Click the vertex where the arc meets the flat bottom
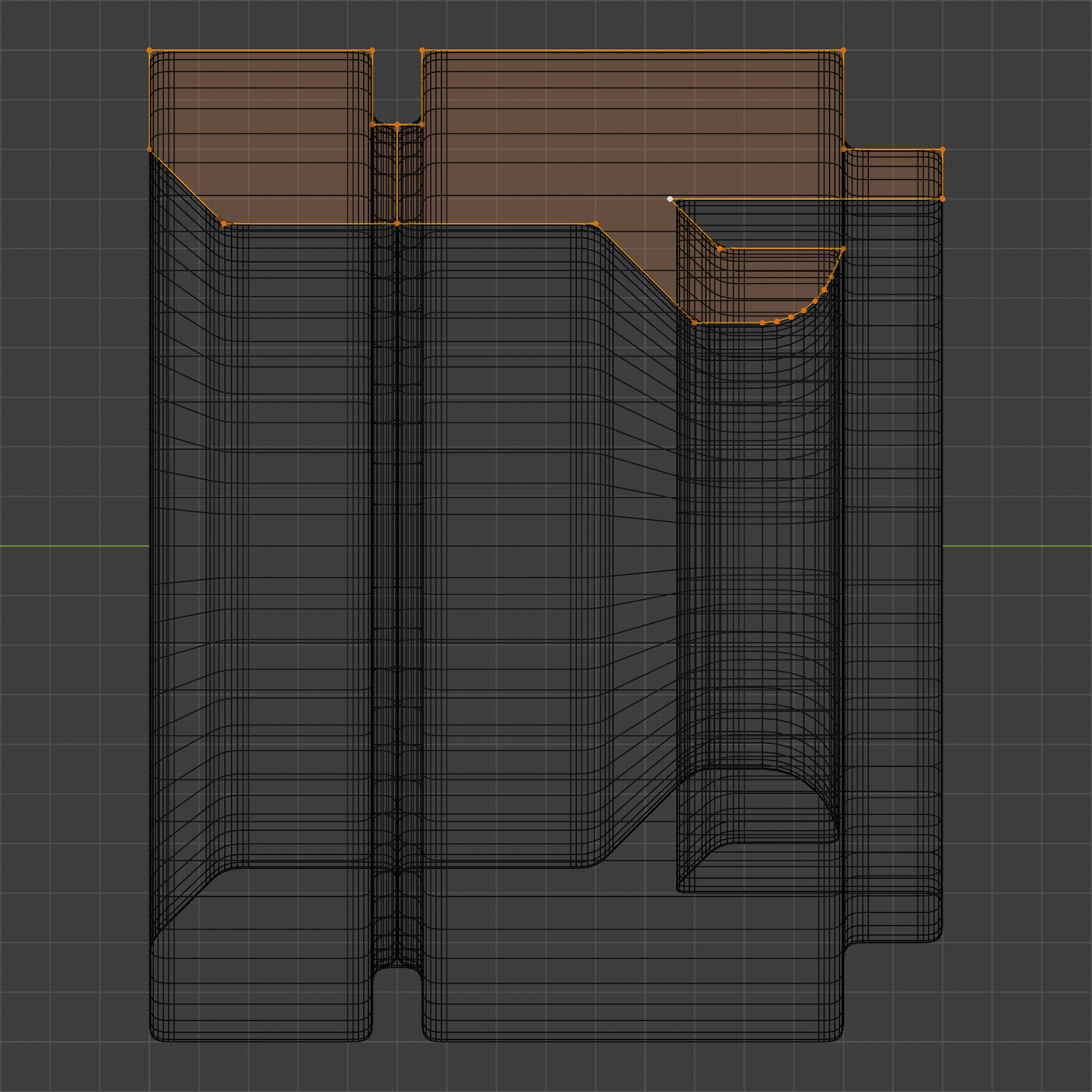1092x1092 pixels. click(762, 323)
